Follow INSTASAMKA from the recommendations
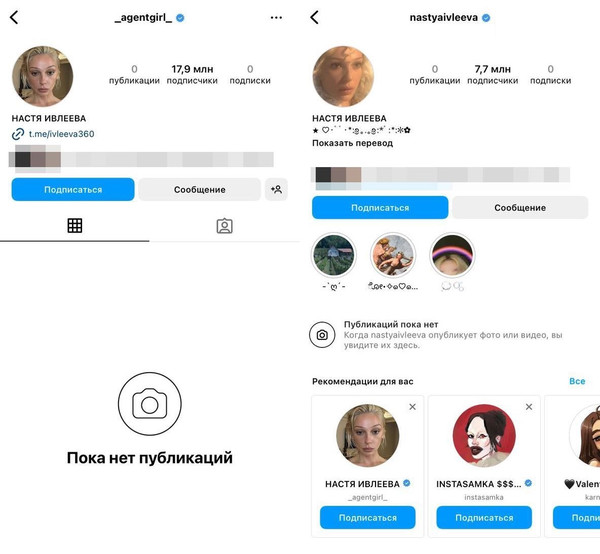Viewport: 600px width, 554px height. [x=484, y=518]
